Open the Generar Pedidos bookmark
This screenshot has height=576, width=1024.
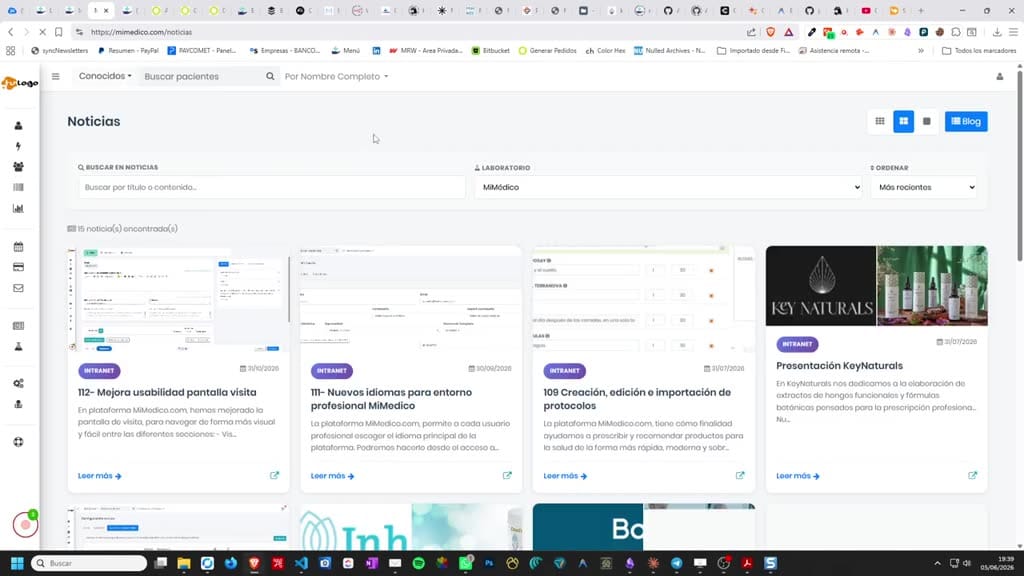point(547,50)
